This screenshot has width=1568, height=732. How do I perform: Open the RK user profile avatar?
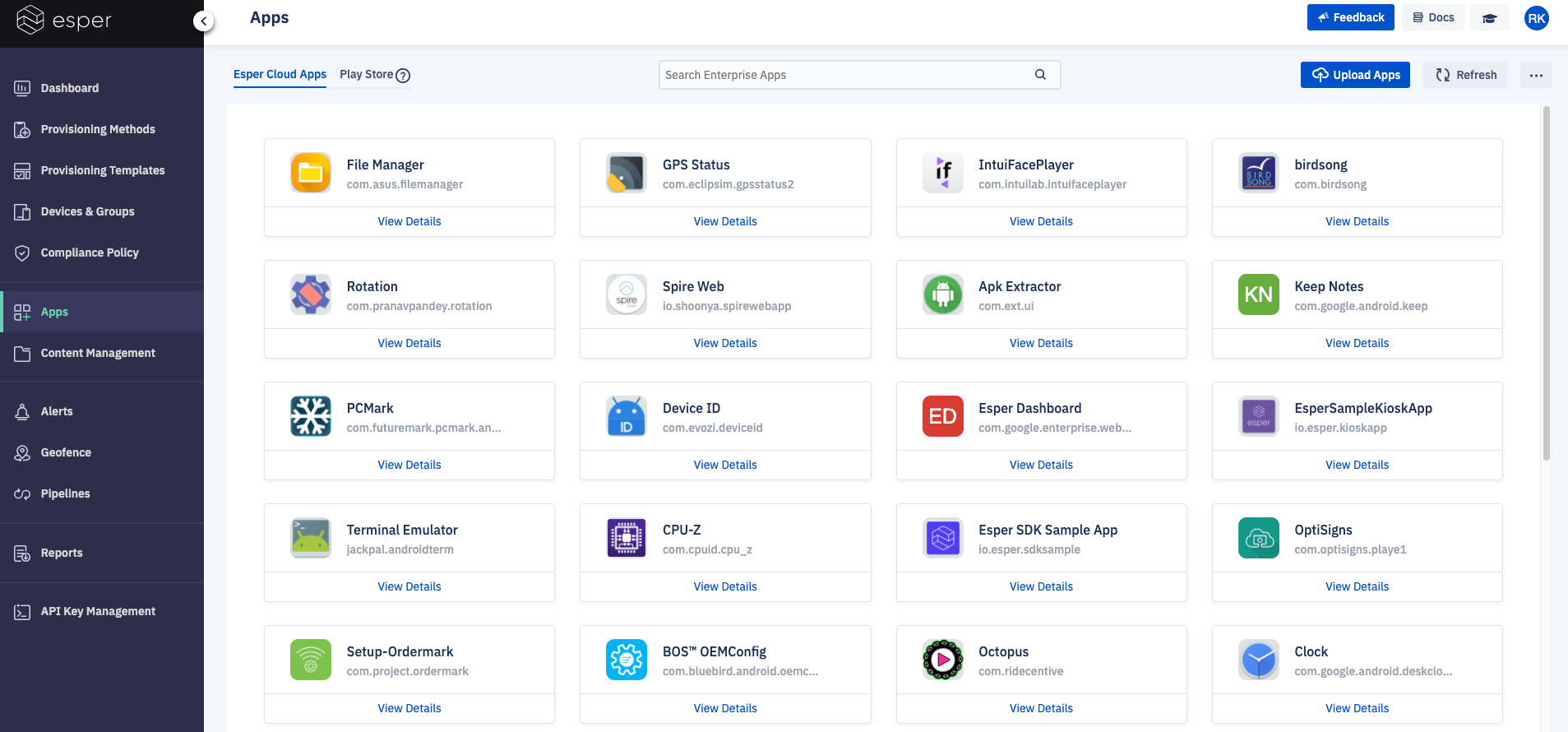pyautogui.click(x=1536, y=18)
